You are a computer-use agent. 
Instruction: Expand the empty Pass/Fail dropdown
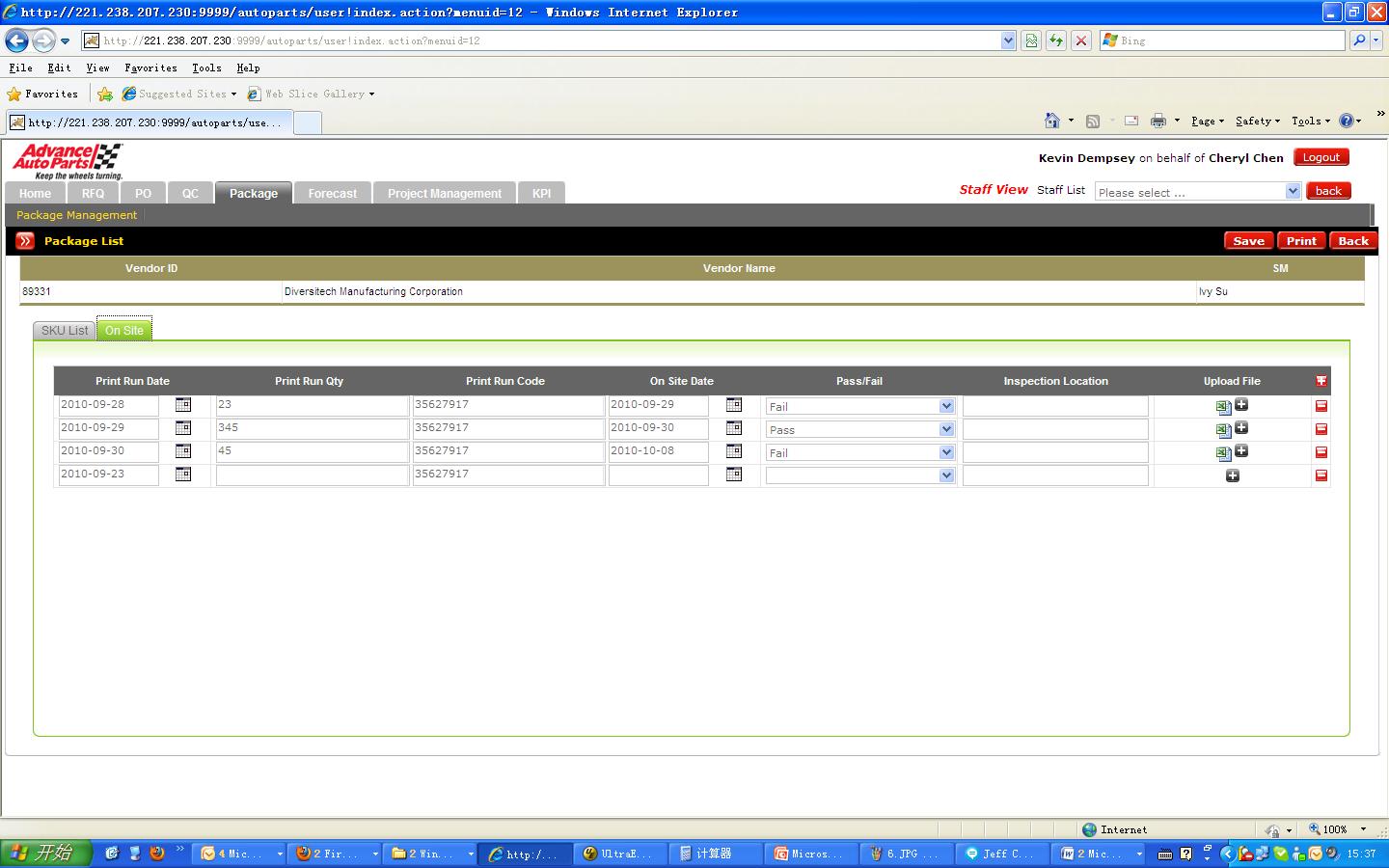point(945,475)
